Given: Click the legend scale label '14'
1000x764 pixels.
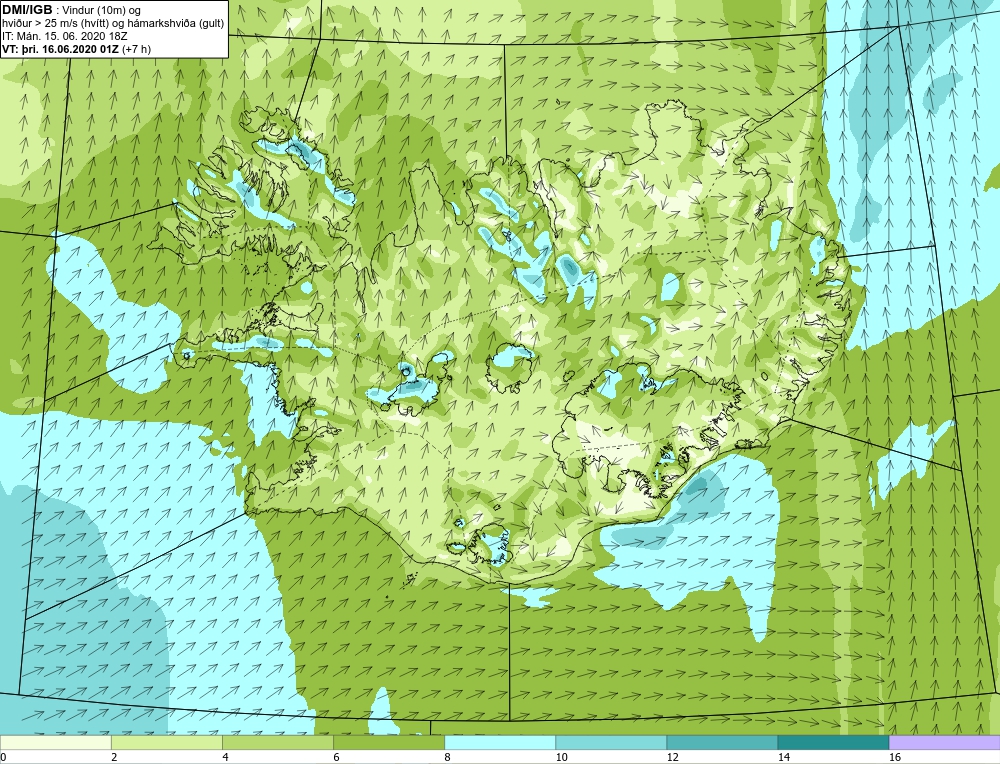Looking at the screenshot, I should (784, 757).
